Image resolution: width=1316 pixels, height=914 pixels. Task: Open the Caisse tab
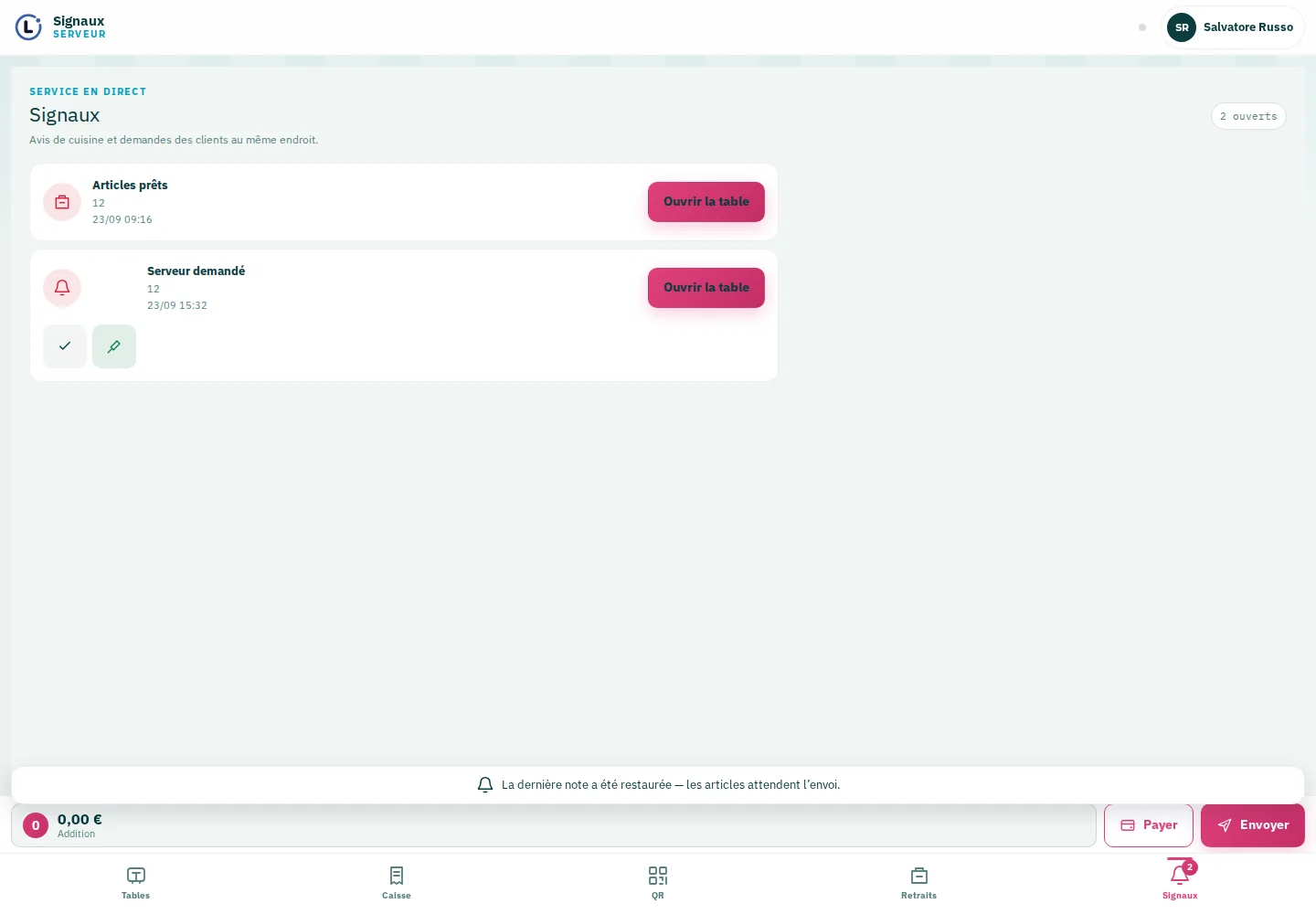(397, 883)
